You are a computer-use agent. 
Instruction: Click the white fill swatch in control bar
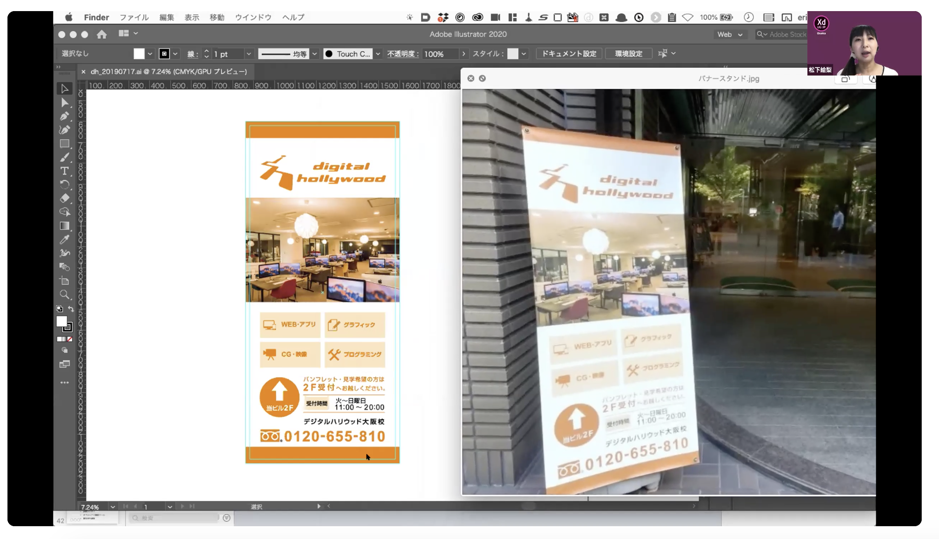(x=139, y=54)
